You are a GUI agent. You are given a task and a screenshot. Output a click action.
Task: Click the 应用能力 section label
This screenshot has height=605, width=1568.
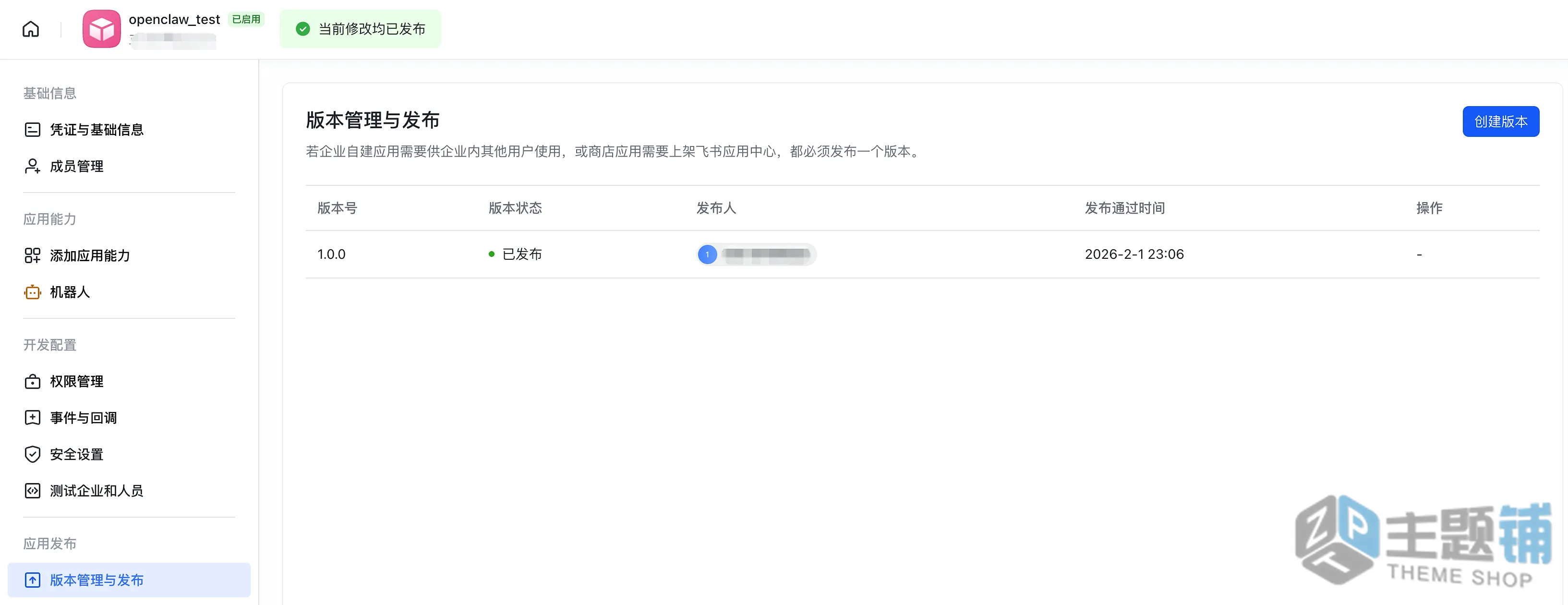click(50, 219)
